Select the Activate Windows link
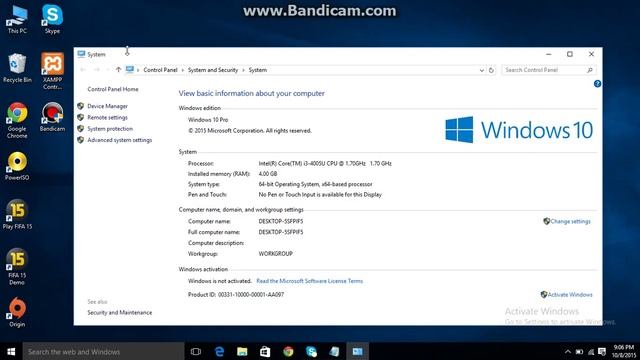640x360 pixels. 569,295
